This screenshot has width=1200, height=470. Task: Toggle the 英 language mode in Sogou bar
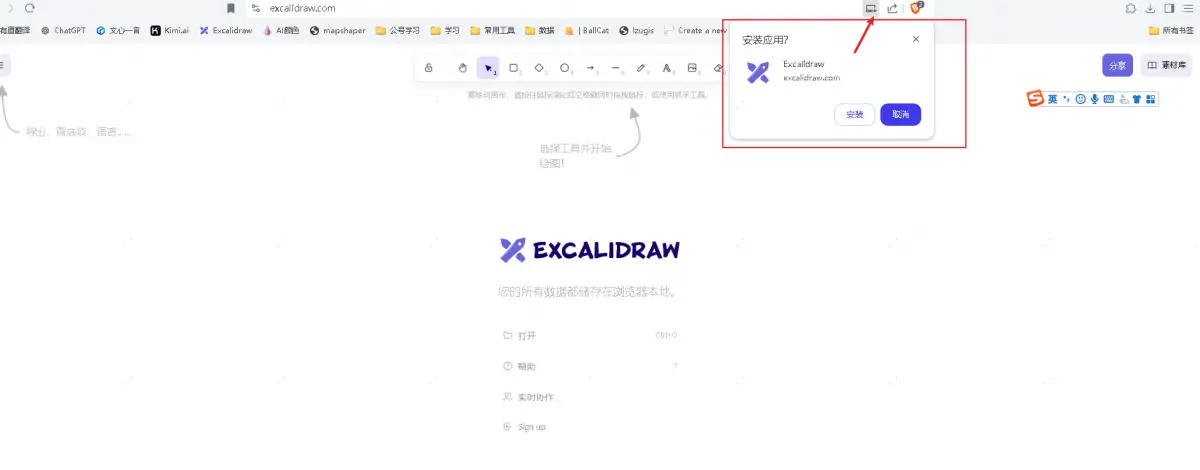click(x=1052, y=98)
